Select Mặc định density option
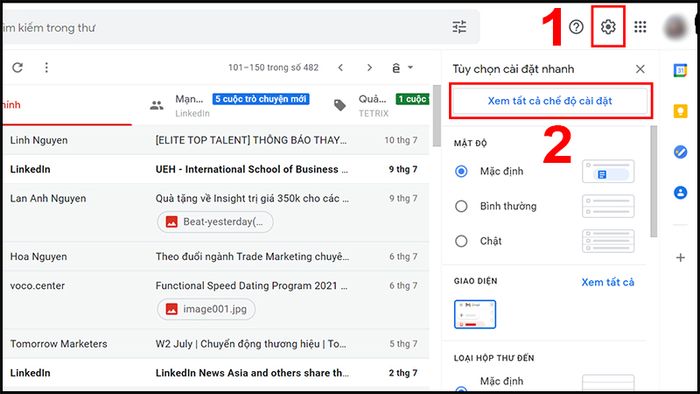The width and height of the screenshot is (700, 394). (461, 171)
